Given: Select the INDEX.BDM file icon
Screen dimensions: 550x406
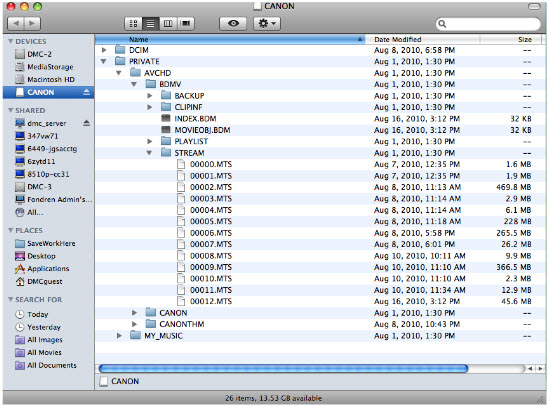Looking at the screenshot, I should (166, 119).
